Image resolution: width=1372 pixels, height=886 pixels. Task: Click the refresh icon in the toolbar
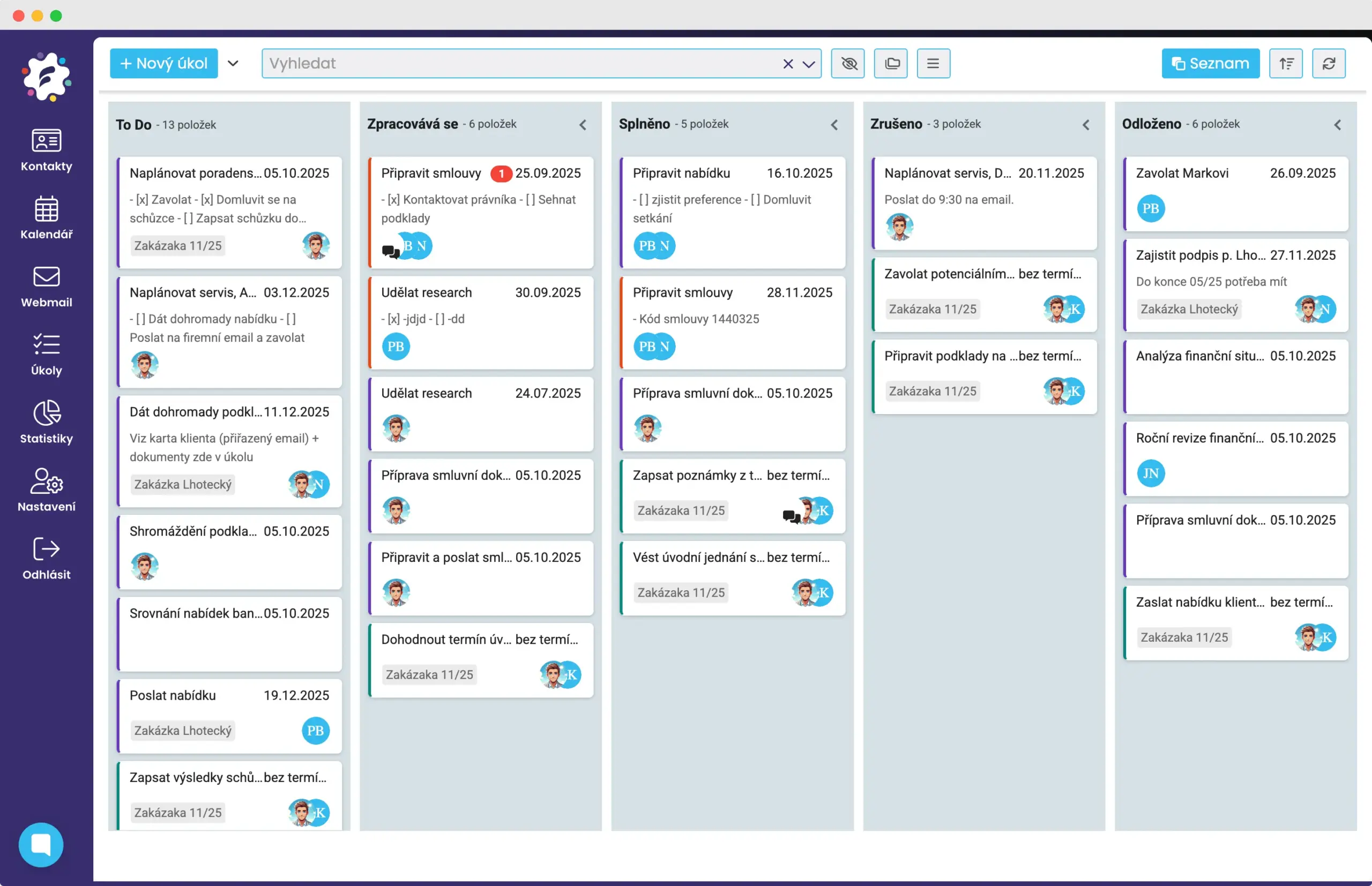pos(1328,63)
